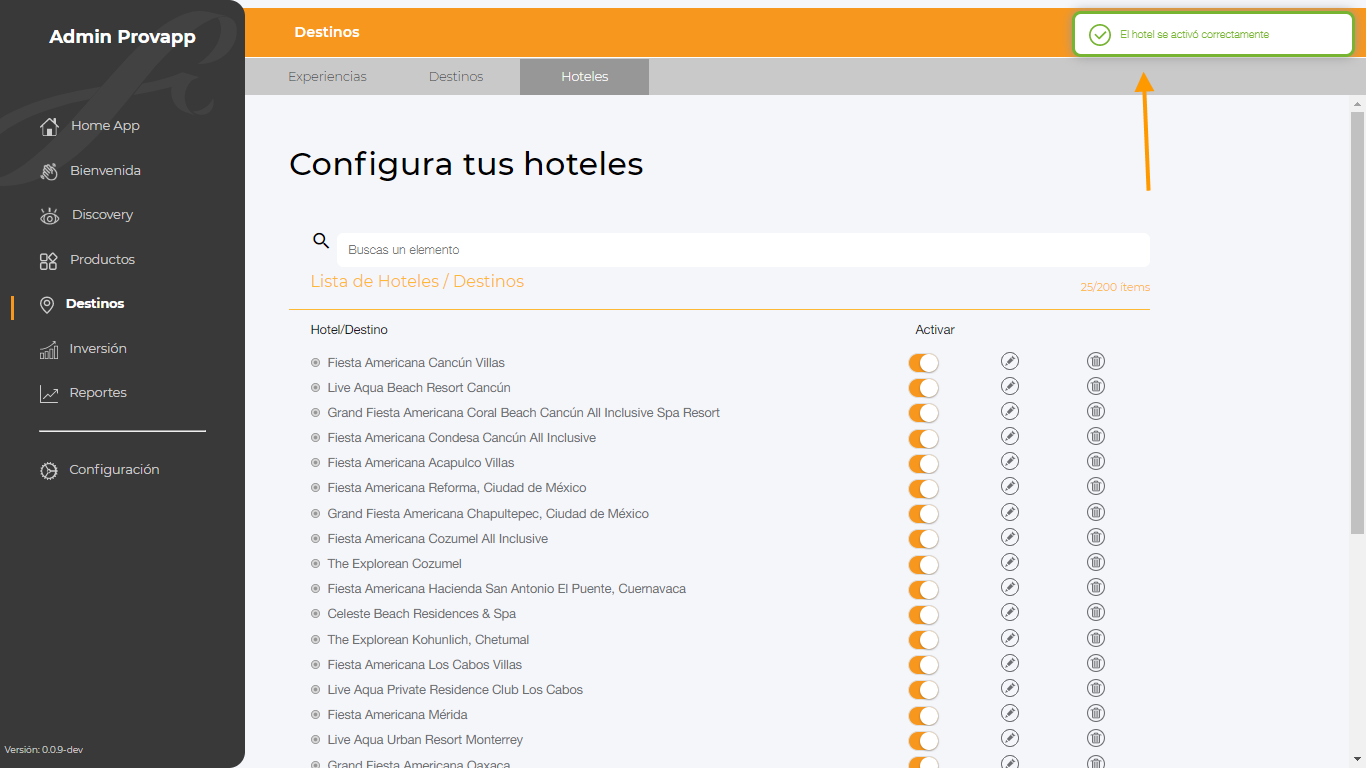Delete Fiesta Americana Mérida hotel
1366x768 pixels.
[1096, 713]
